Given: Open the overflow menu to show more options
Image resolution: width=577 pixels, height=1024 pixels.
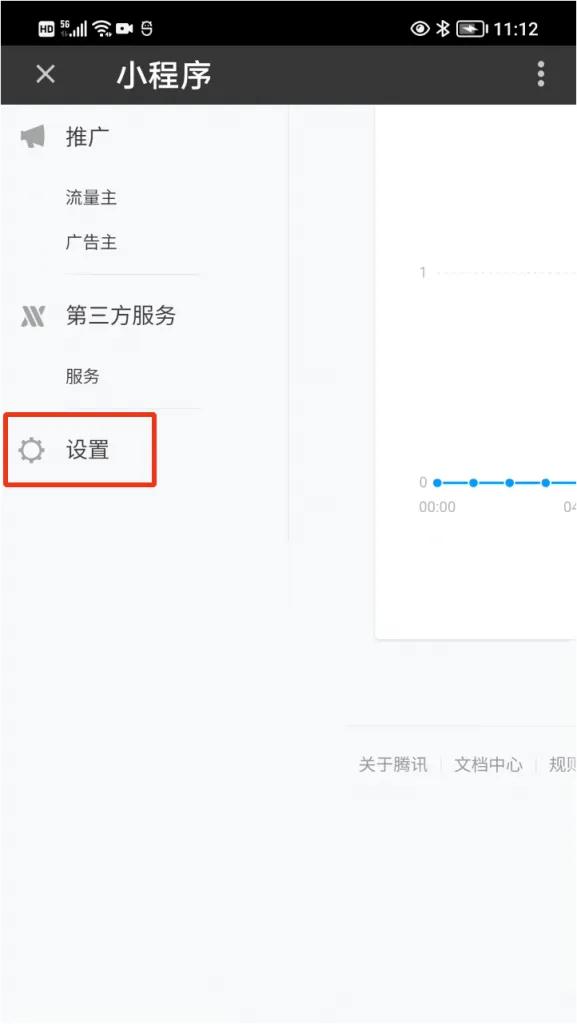Looking at the screenshot, I should pos(541,74).
